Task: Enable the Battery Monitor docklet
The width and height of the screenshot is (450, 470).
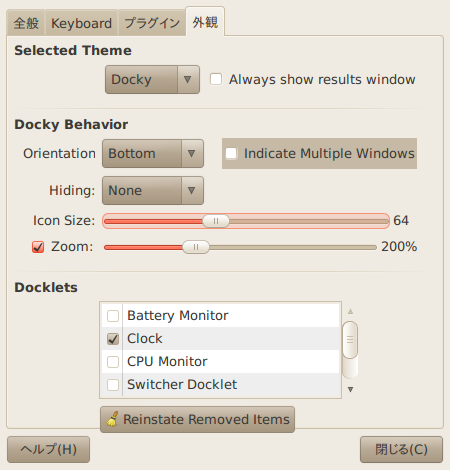Action: [113, 315]
